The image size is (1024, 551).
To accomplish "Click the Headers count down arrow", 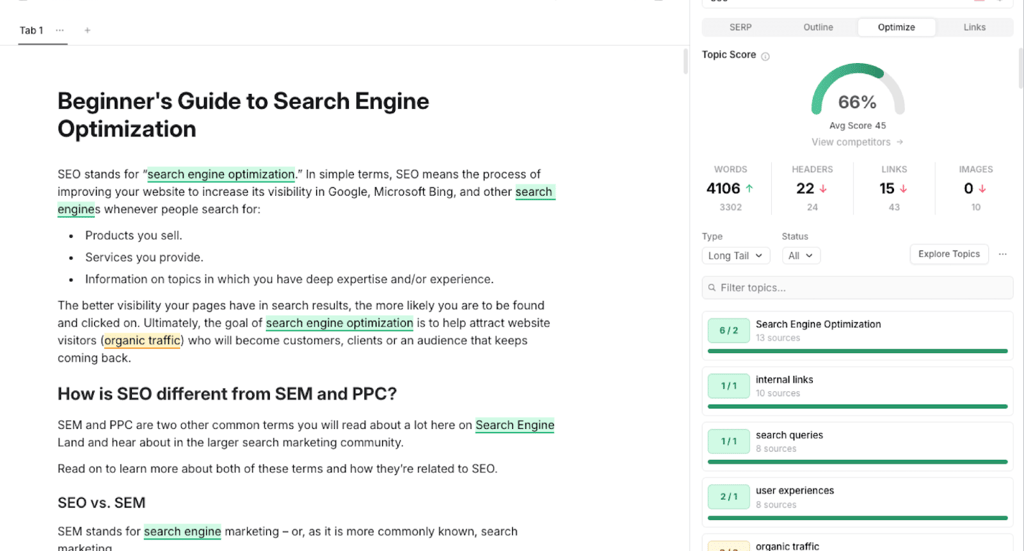I will pyautogui.click(x=824, y=189).
